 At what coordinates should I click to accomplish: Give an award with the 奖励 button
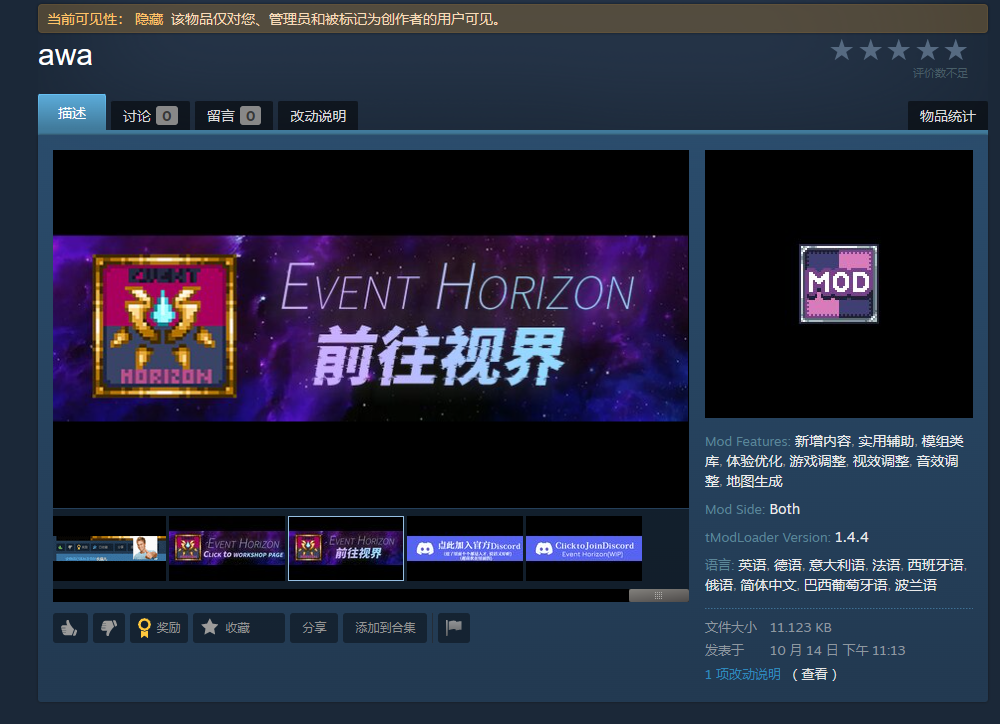(x=159, y=628)
